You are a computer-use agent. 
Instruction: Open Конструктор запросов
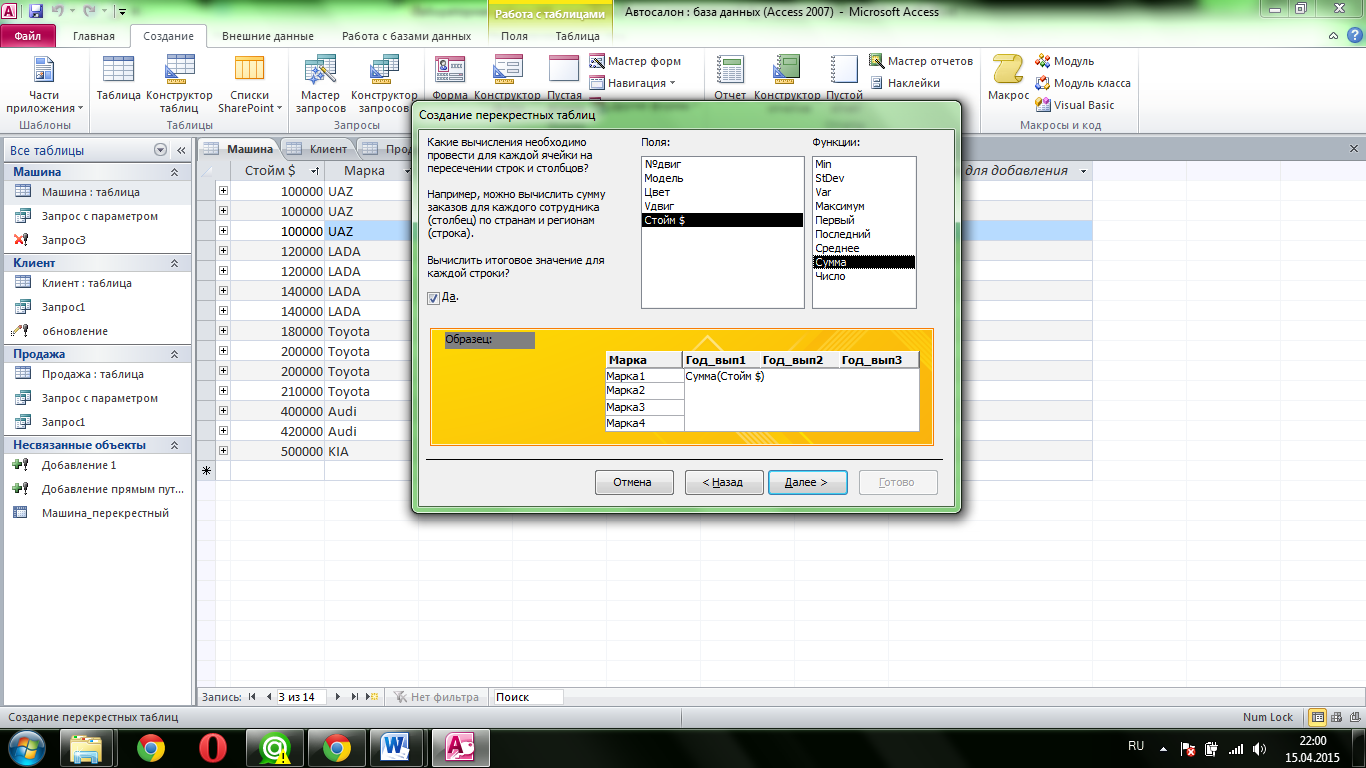click(384, 84)
